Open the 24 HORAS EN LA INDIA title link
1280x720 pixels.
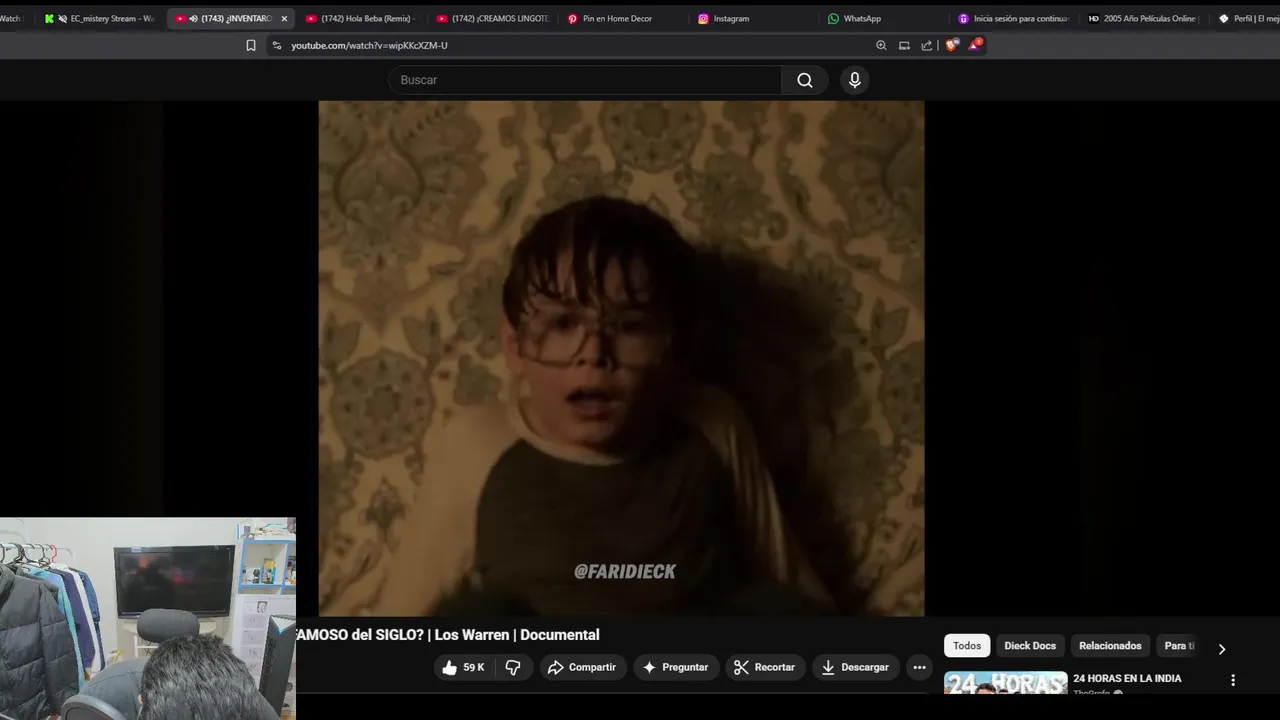tap(1127, 678)
